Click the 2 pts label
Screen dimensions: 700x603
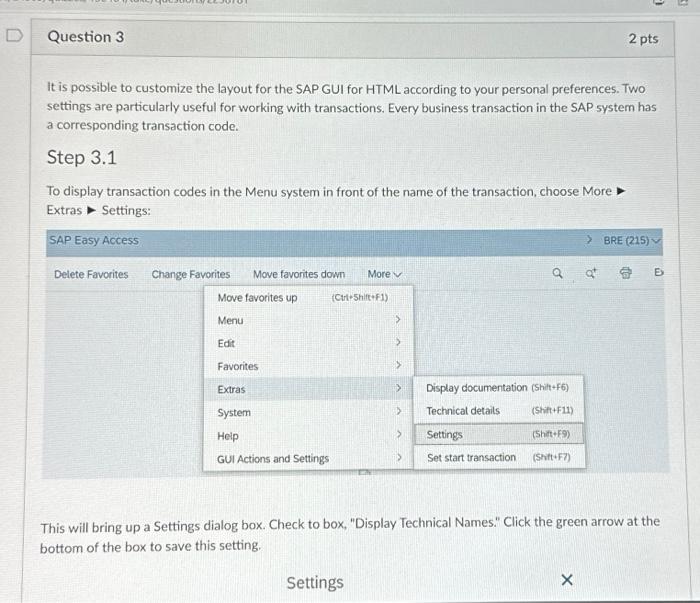(x=643, y=39)
